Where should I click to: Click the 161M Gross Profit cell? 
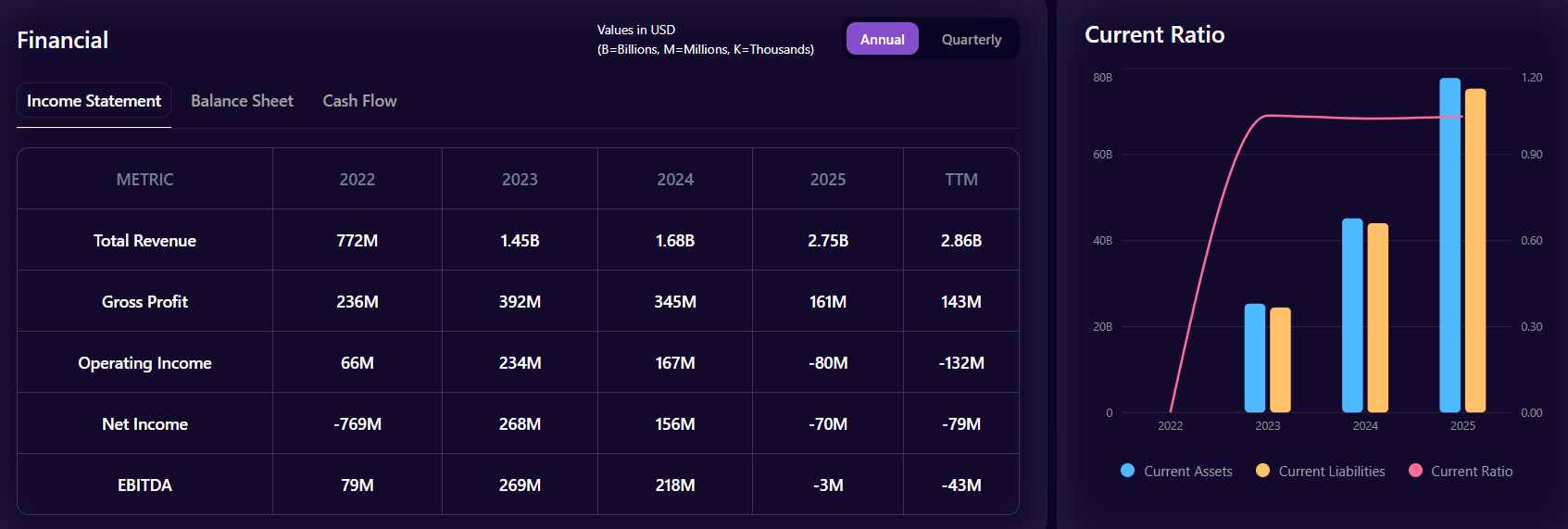(828, 302)
